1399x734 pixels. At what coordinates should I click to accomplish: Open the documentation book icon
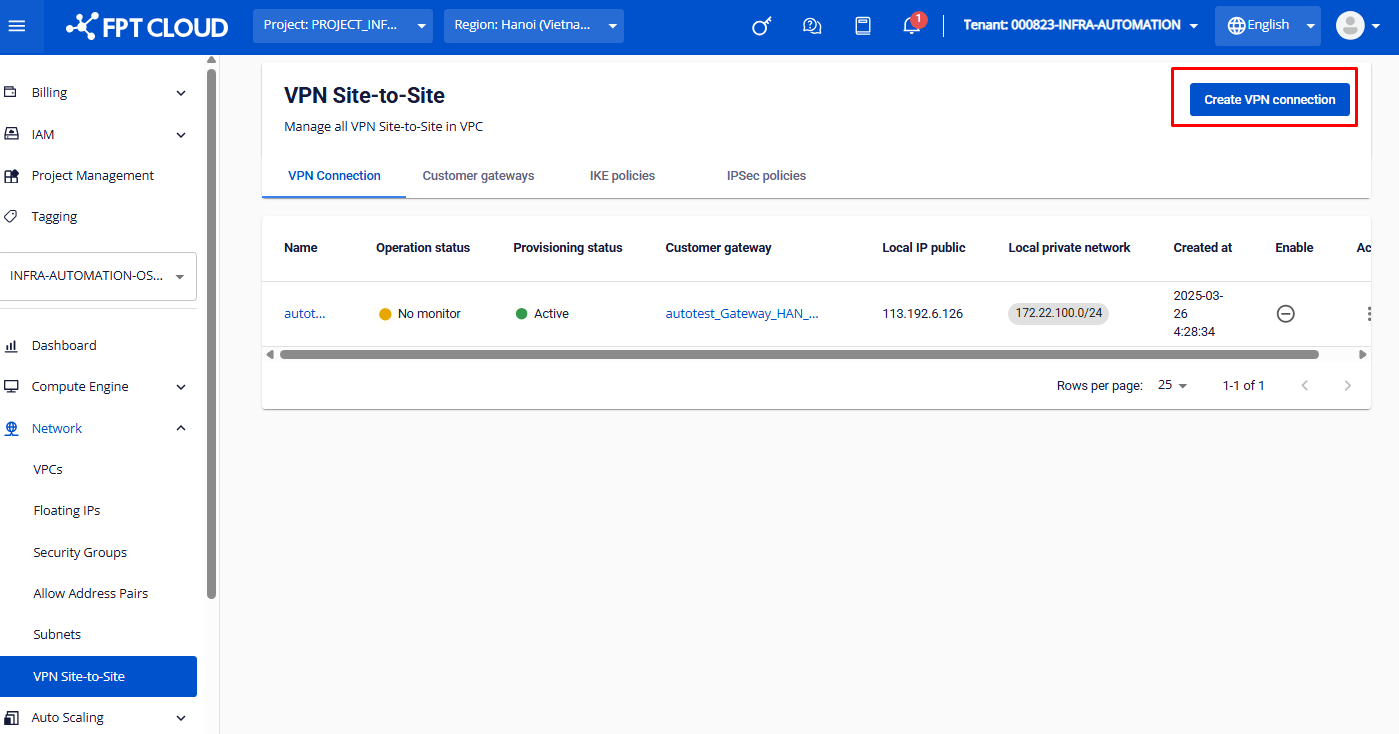coord(863,26)
